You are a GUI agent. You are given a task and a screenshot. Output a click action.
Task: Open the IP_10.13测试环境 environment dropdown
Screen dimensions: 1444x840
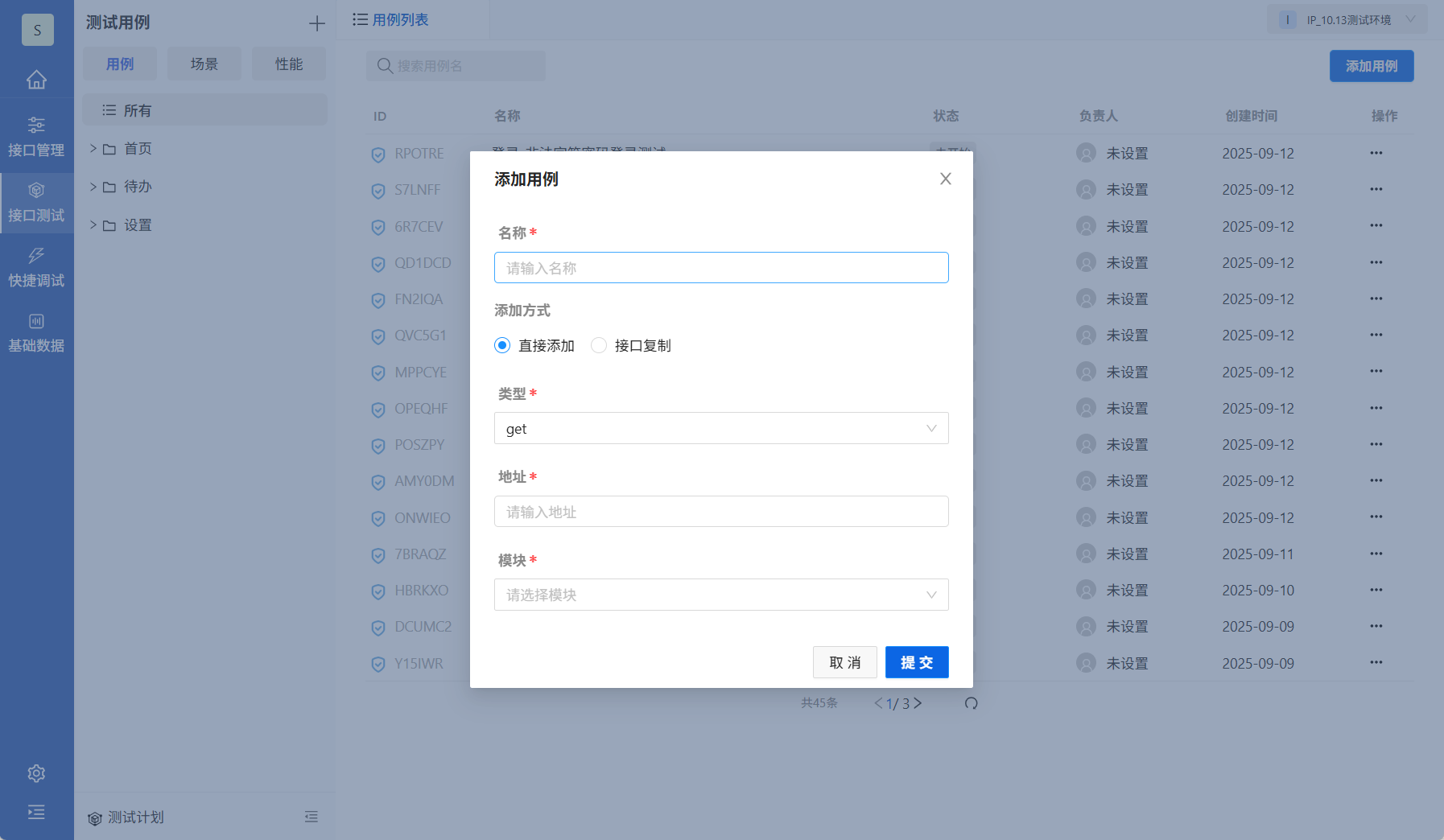1347,19
